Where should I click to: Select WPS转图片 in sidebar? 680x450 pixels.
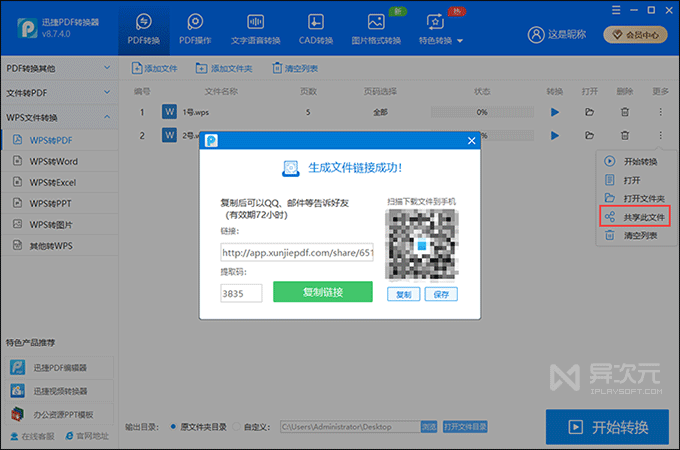(60, 225)
